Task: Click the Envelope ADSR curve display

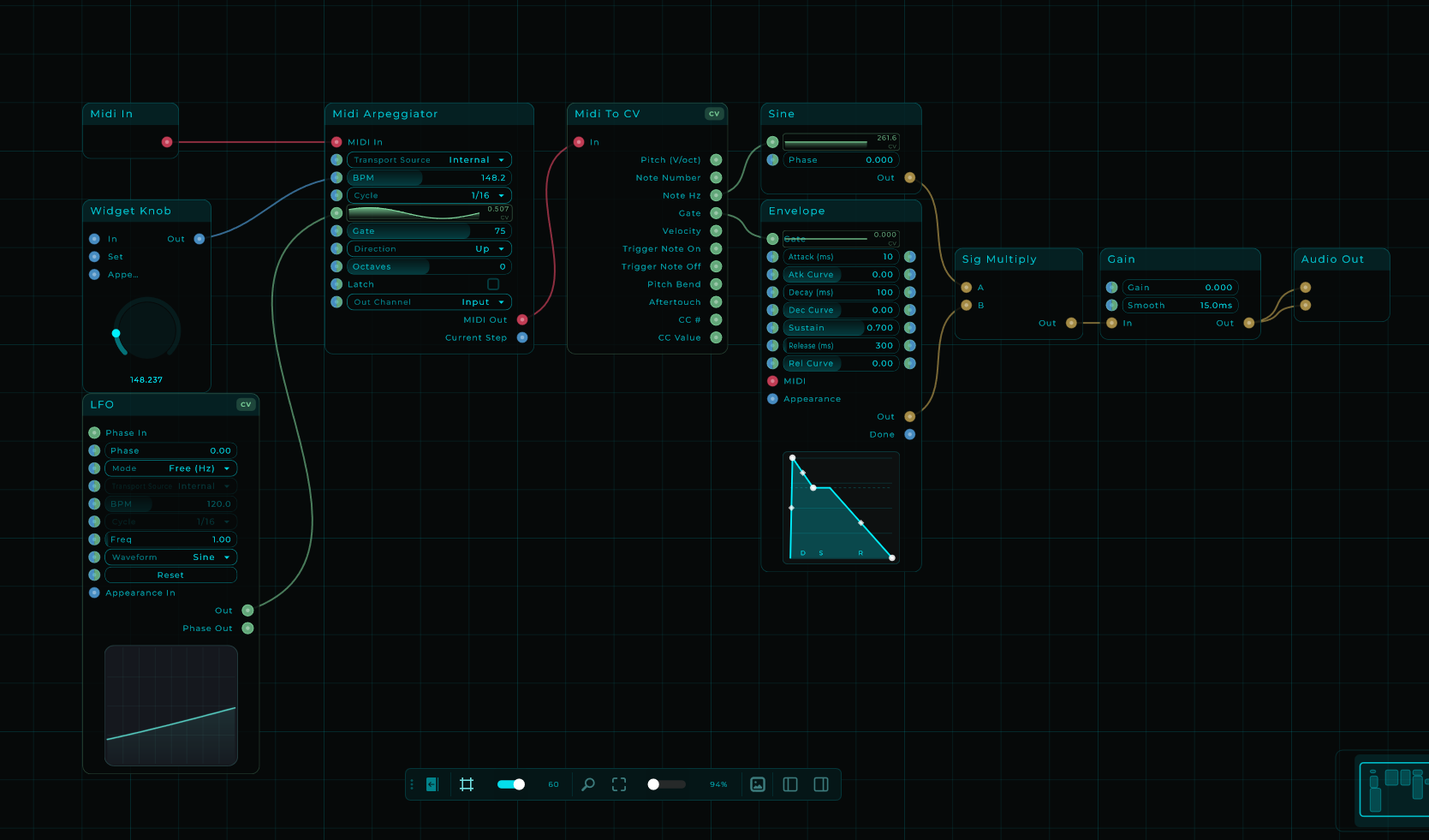Action: [x=841, y=508]
